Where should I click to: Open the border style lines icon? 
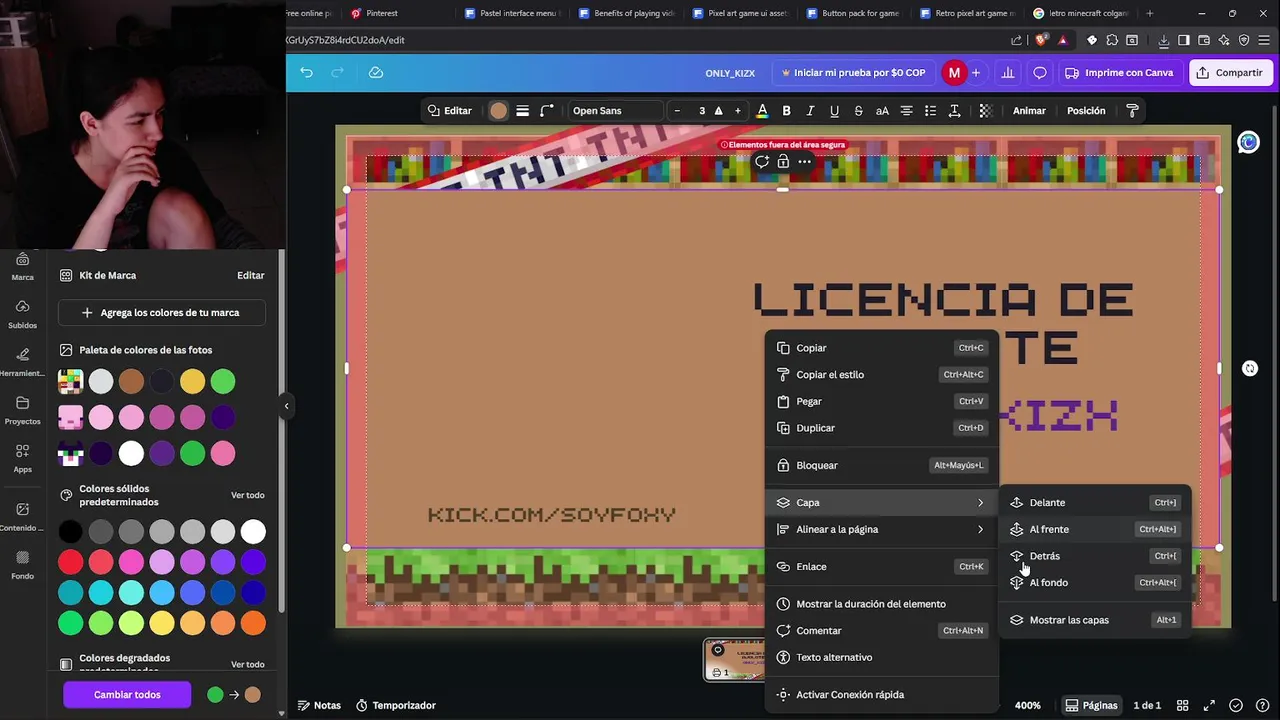point(522,111)
